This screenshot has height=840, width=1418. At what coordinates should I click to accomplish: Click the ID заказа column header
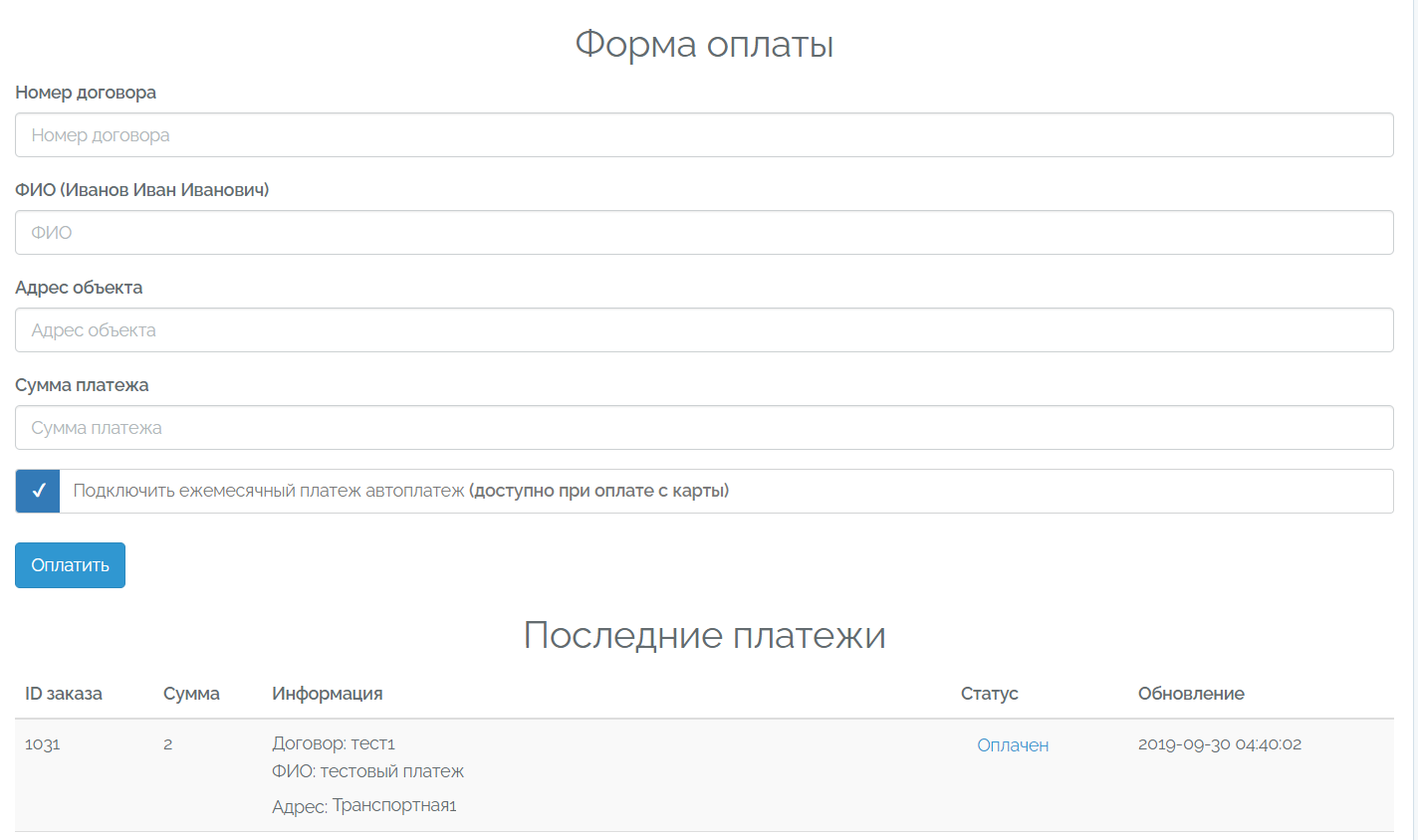pyautogui.click(x=64, y=694)
